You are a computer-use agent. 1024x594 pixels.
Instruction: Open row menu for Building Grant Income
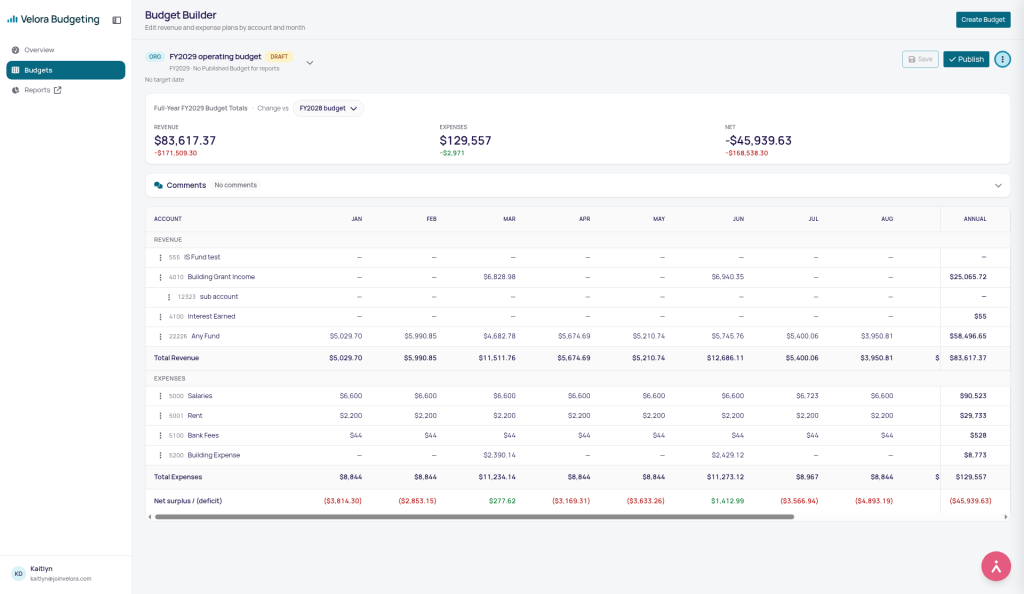[x=161, y=277]
